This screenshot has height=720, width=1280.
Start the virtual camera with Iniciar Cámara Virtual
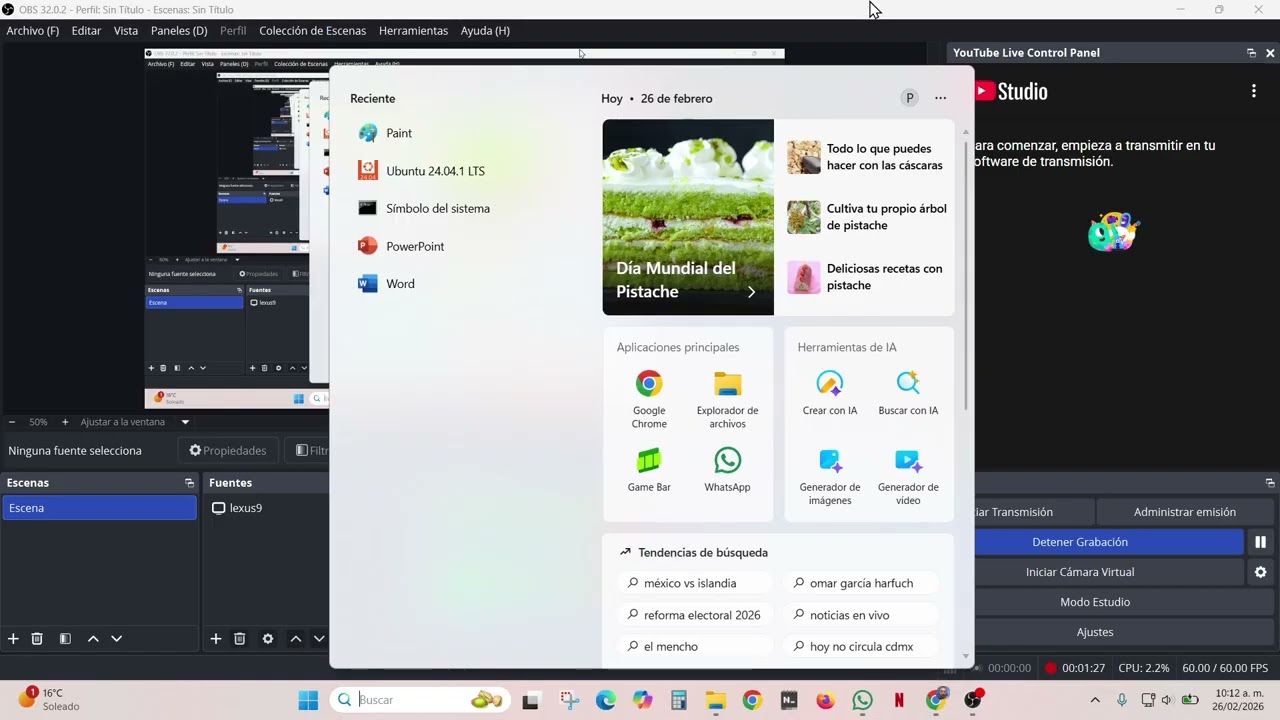[1080, 572]
